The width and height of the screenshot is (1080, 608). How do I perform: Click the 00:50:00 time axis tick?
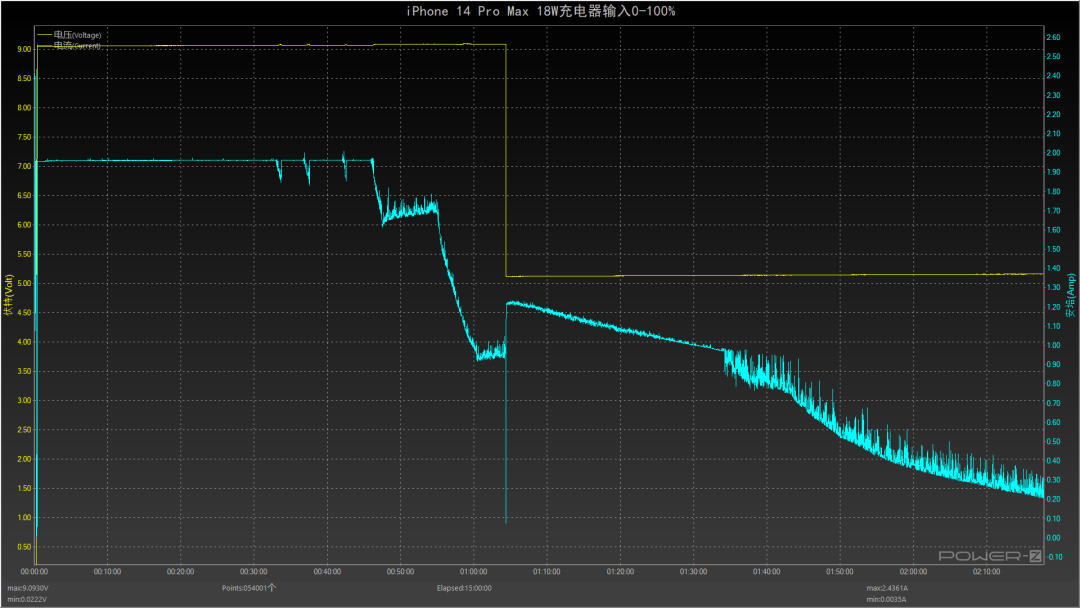click(400, 572)
